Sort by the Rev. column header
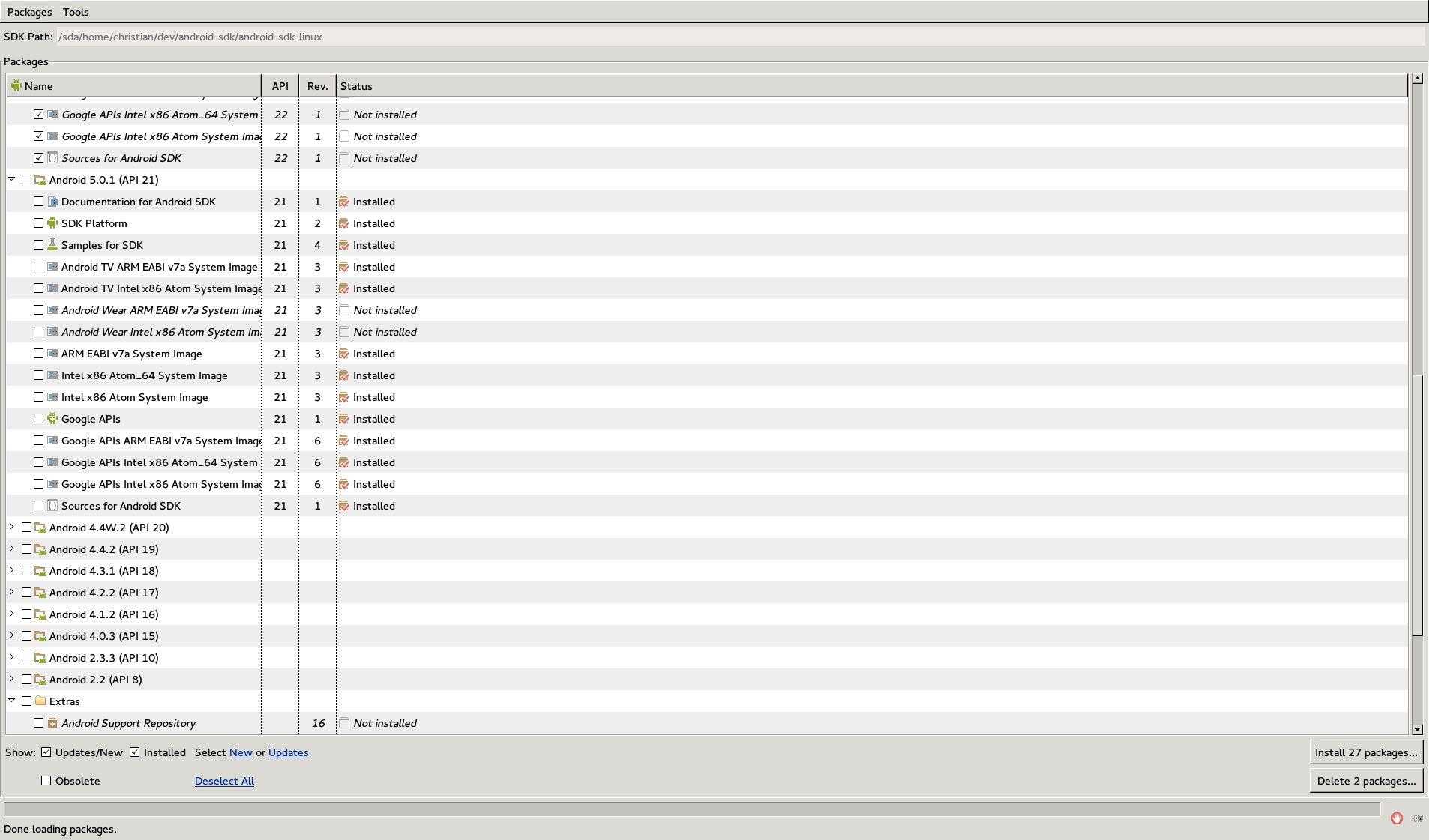1429x840 pixels. 318,86
